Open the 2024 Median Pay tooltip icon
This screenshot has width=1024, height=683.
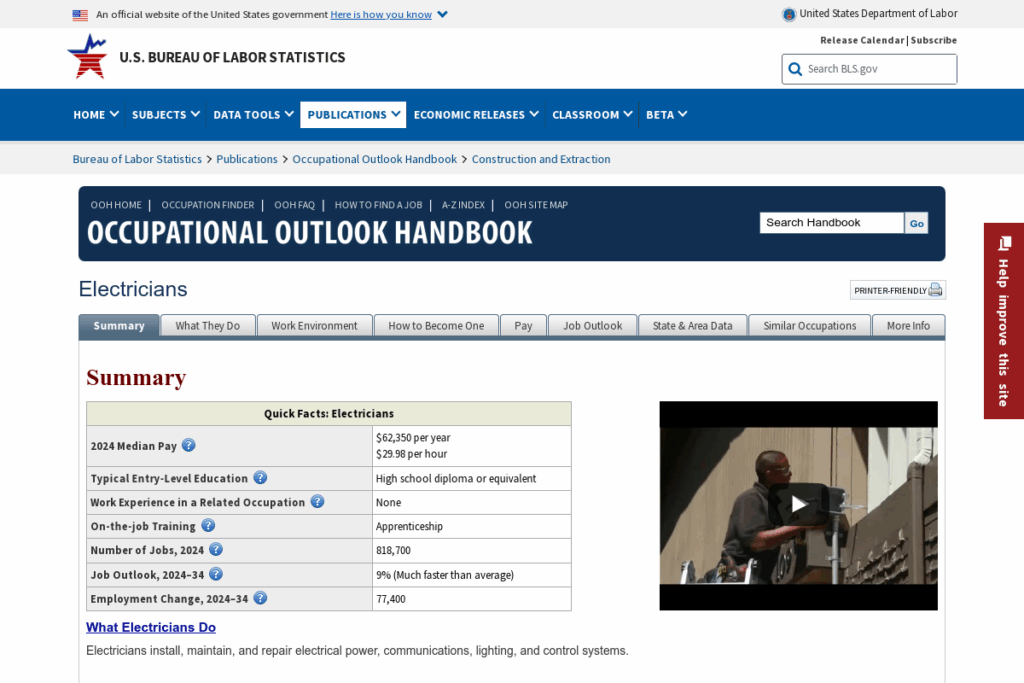coord(188,444)
